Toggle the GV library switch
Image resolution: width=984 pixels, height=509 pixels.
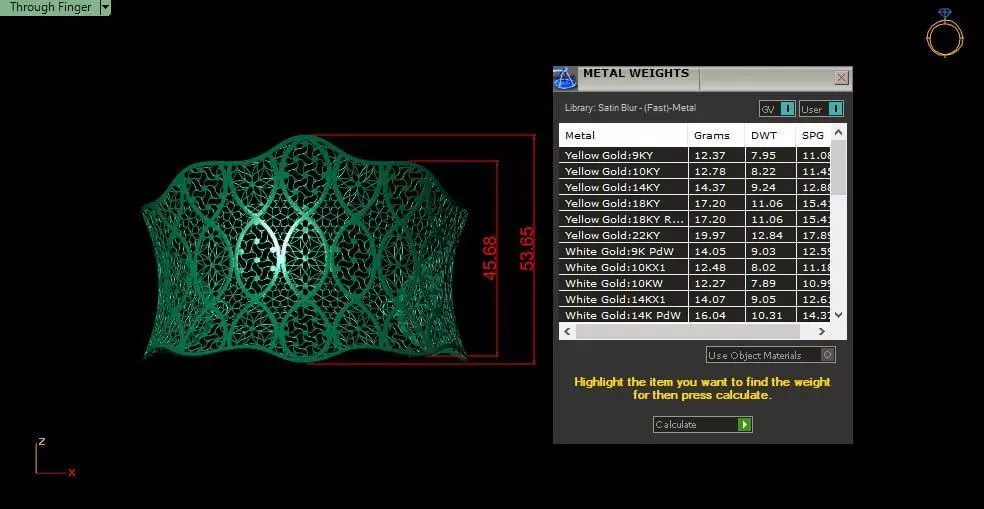coord(777,109)
